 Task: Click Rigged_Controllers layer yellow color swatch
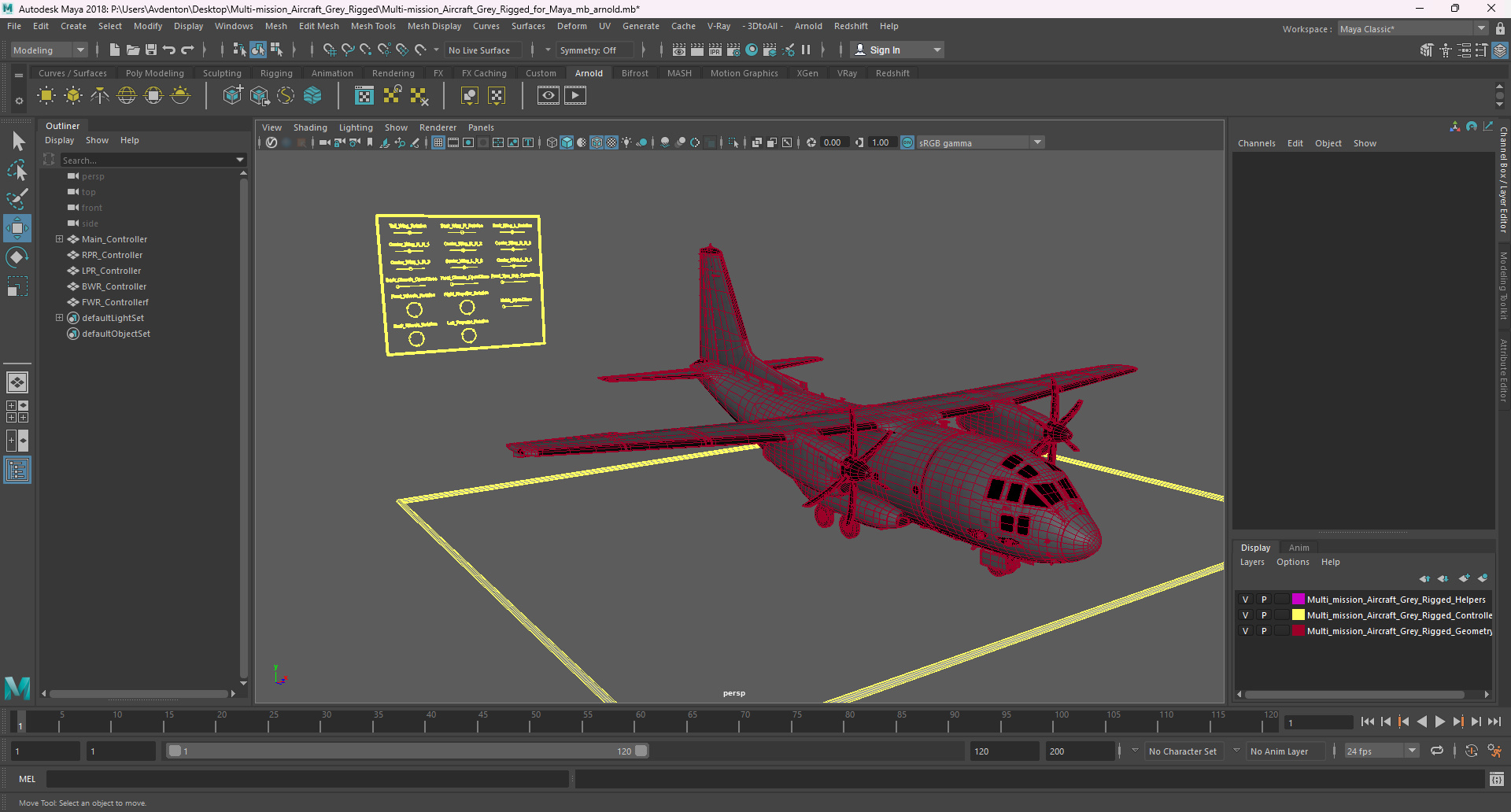1298,615
